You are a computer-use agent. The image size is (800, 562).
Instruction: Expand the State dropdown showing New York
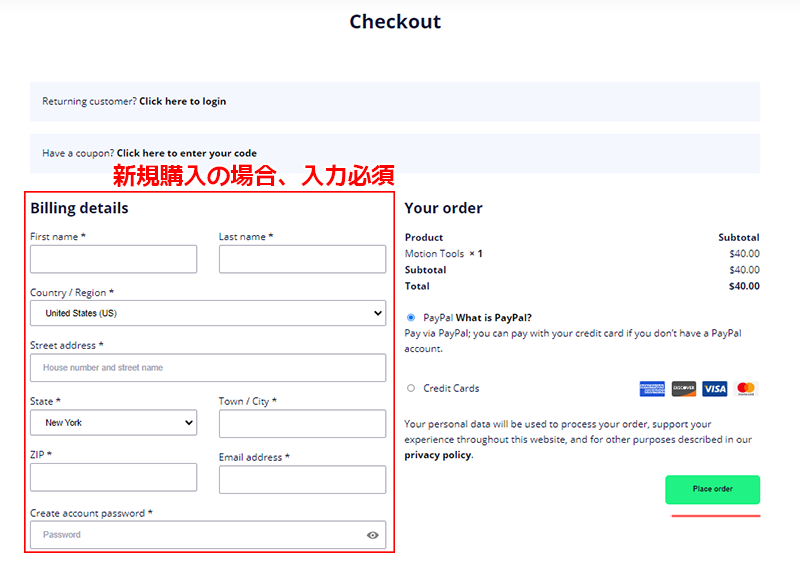click(113, 423)
